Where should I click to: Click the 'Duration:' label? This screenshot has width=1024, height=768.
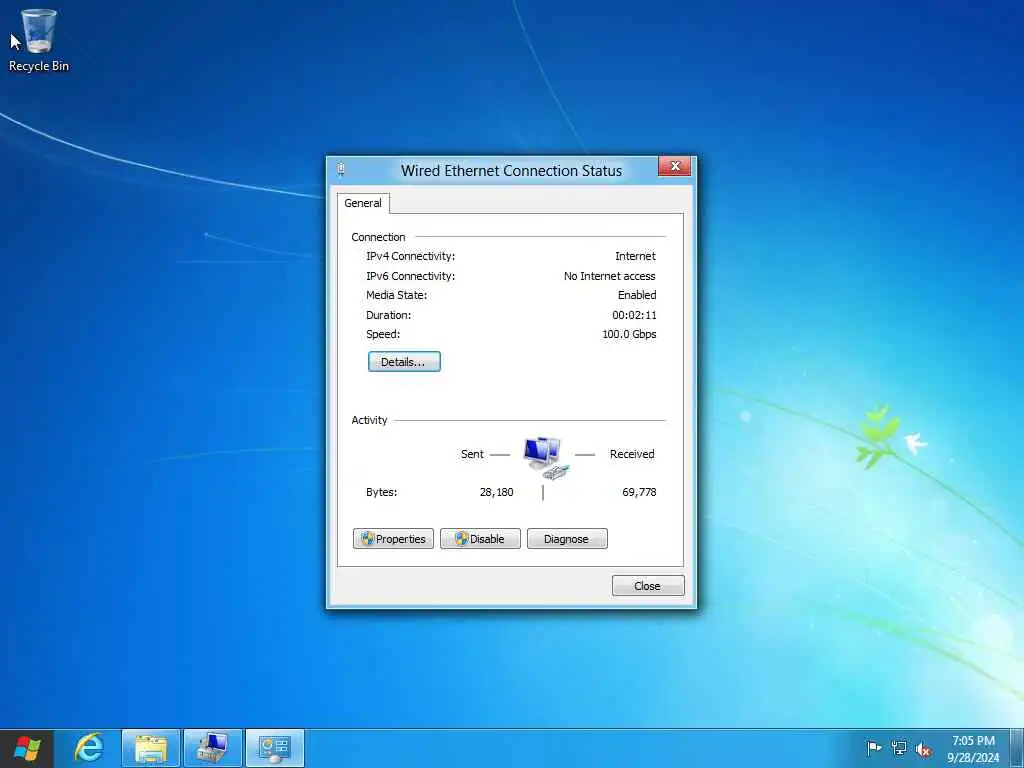(x=389, y=315)
